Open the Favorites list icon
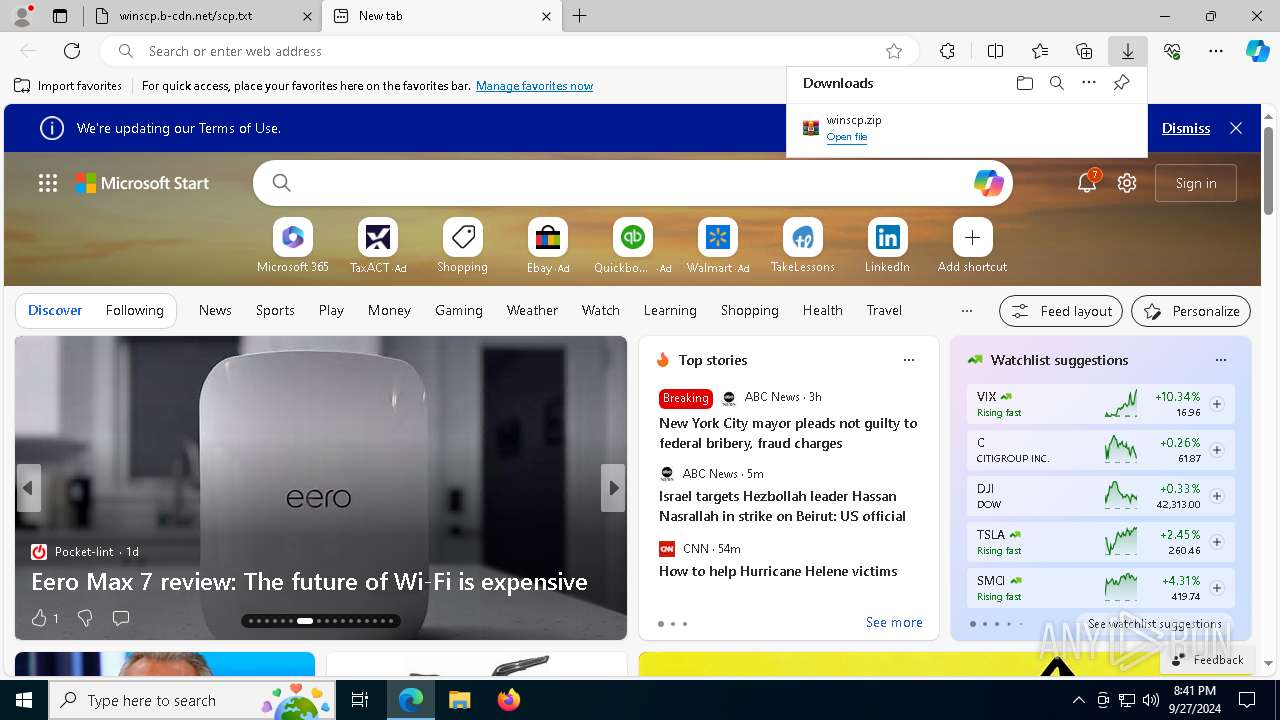Screen dimensions: 1280x720 [1040, 51]
